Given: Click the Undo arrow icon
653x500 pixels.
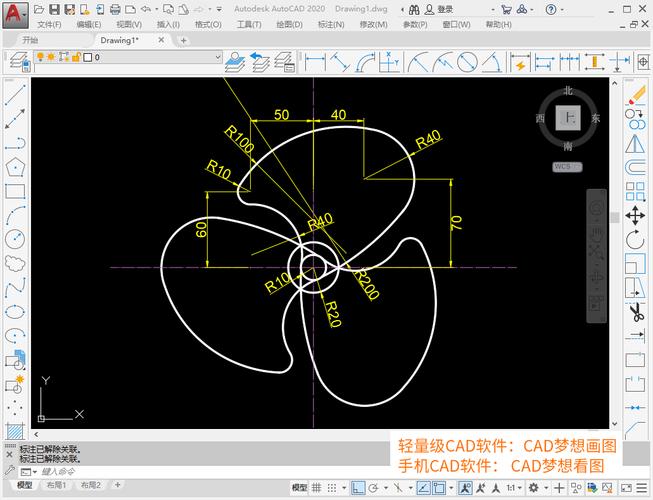Looking at the screenshot, I should [145, 9].
